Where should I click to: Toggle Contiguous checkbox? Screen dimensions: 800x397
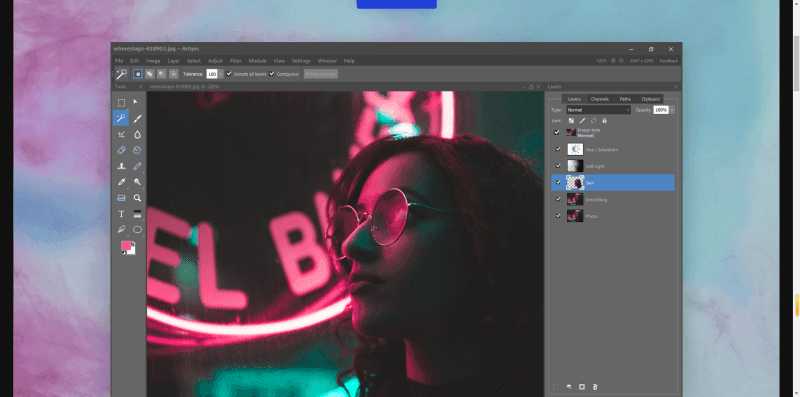(x=272, y=74)
